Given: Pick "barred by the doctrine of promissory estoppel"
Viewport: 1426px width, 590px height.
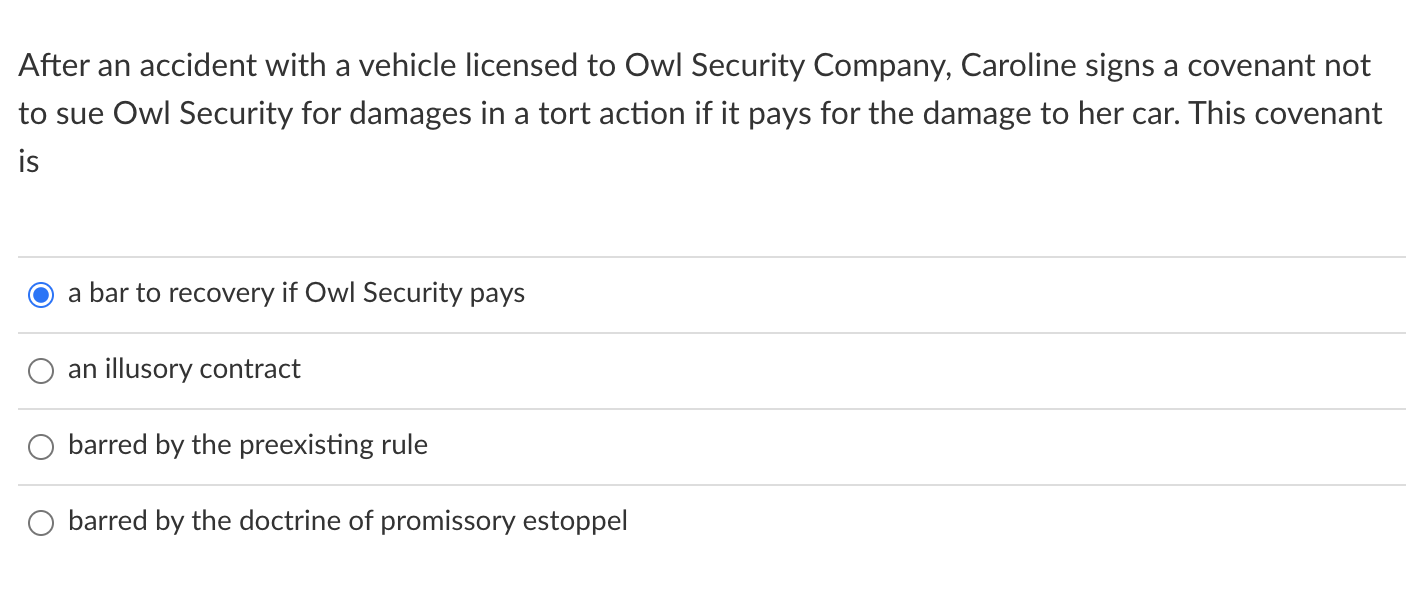Looking at the screenshot, I should click(41, 522).
